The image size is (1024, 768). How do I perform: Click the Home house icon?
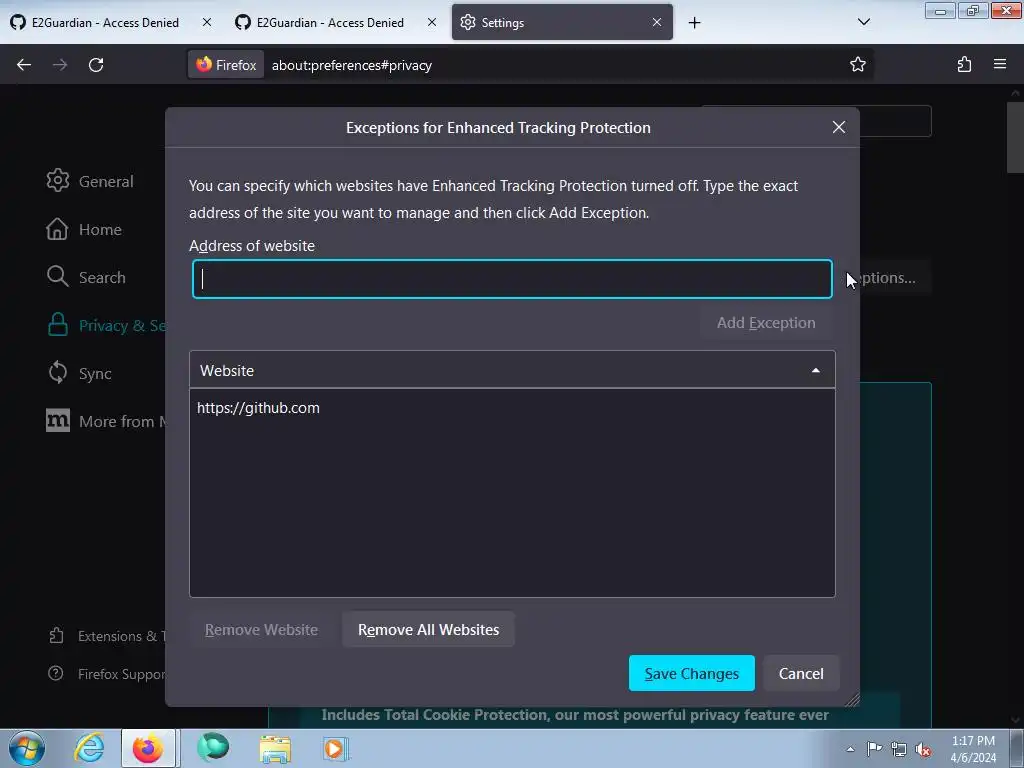pyautogui.click(x=57, y=229)
